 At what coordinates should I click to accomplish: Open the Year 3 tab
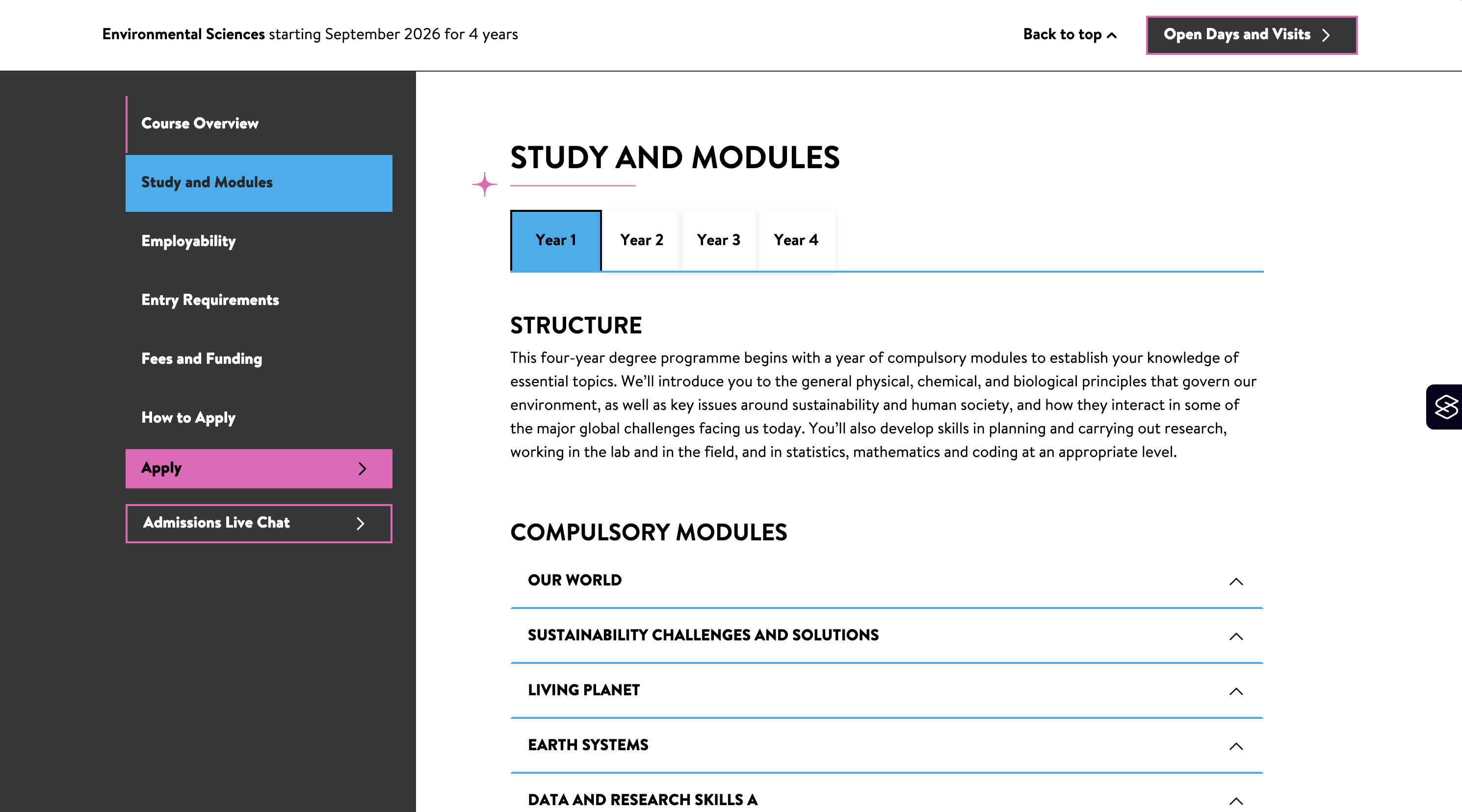point(719,240)
